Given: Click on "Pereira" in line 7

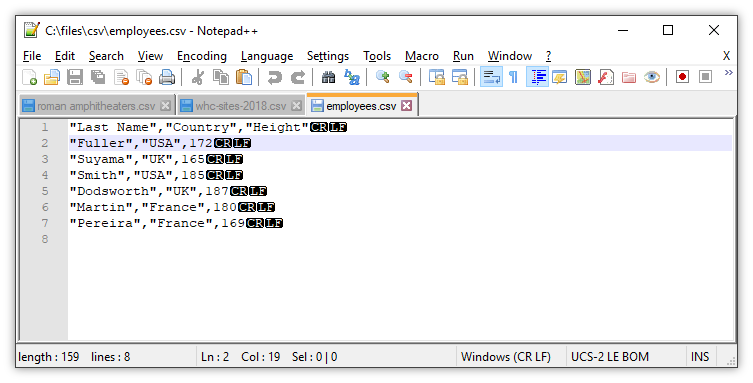Looking at the screenshot, I should point(105,223).
